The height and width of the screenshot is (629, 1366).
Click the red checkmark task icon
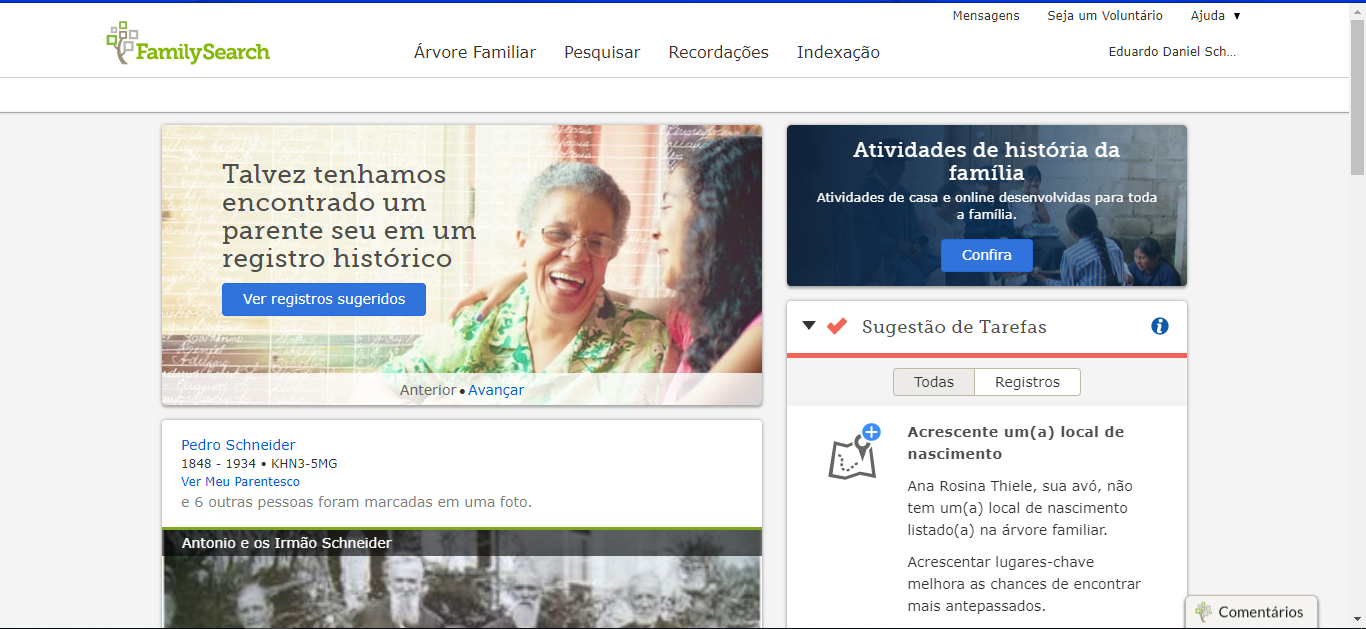coord(837,326)
